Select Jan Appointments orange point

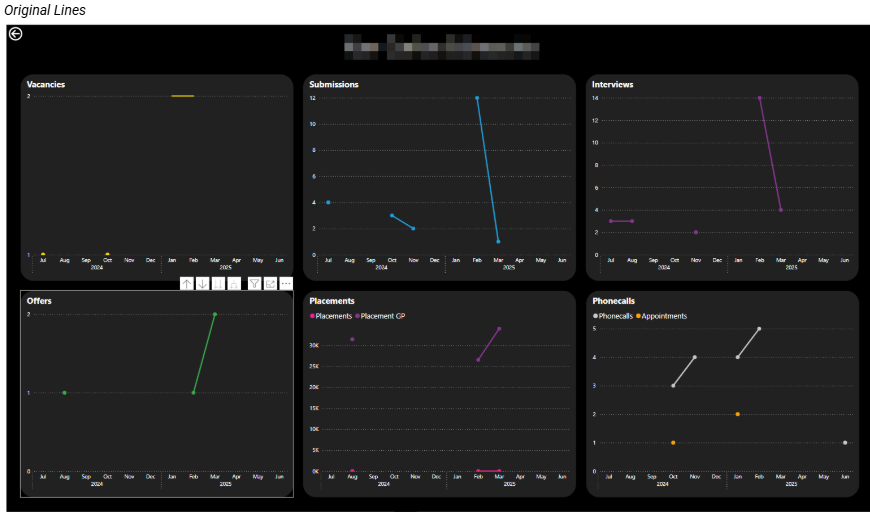(737, 414)
